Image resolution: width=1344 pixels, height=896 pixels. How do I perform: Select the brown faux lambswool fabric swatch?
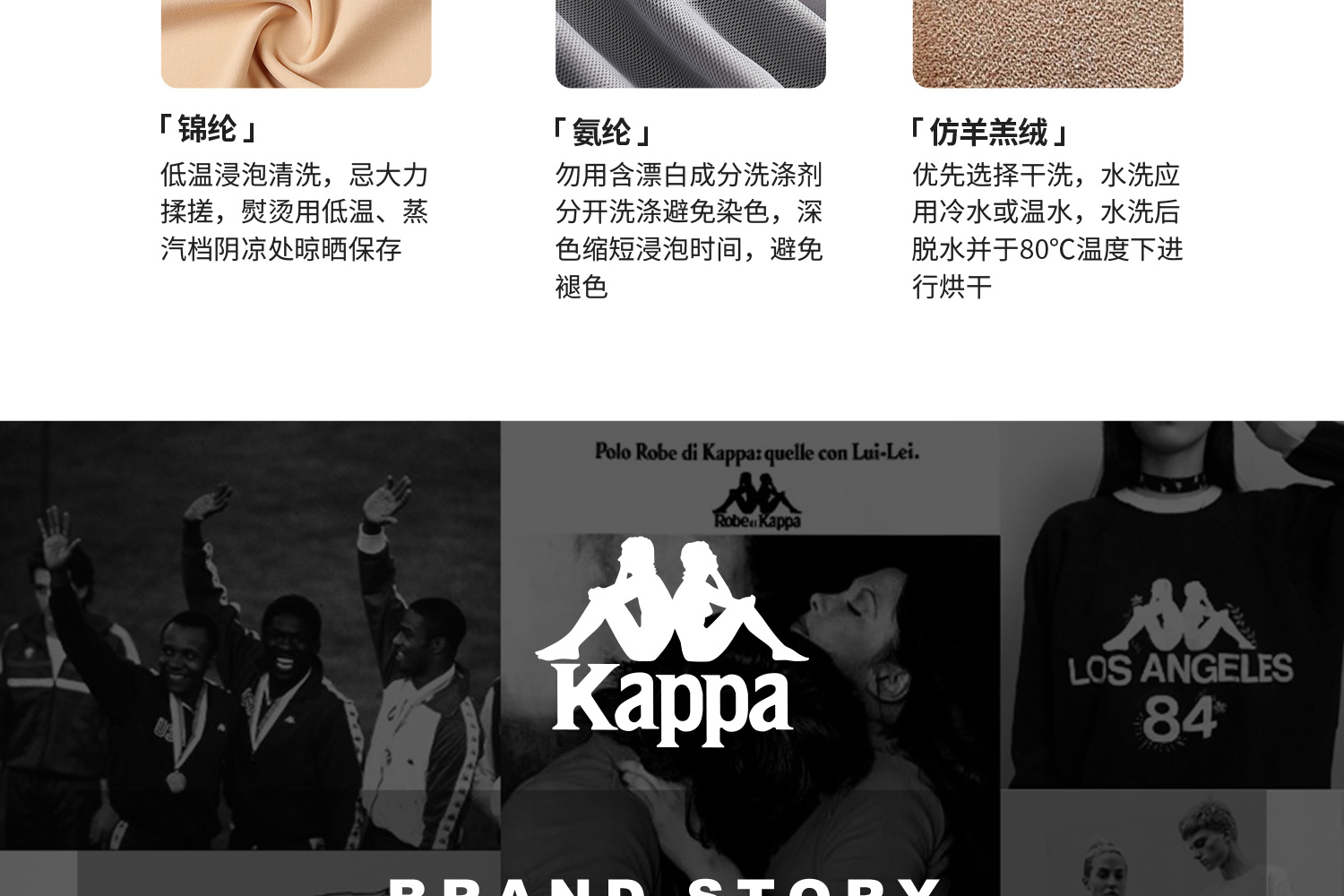tap(1047, 44)
